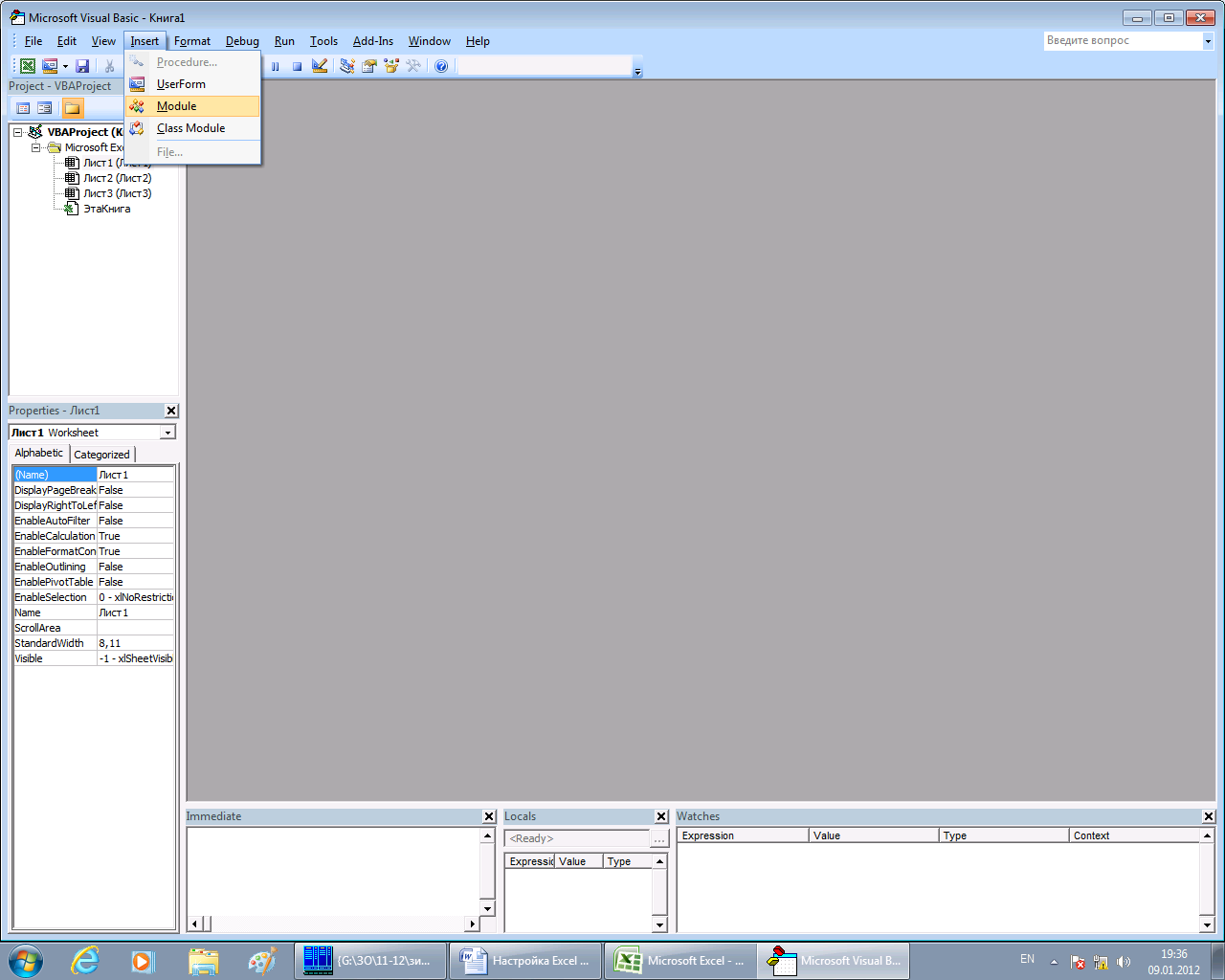Click Immediate window scroll down arrow
The height and width of the screenshot is (980, 1225).
point(487,908)
